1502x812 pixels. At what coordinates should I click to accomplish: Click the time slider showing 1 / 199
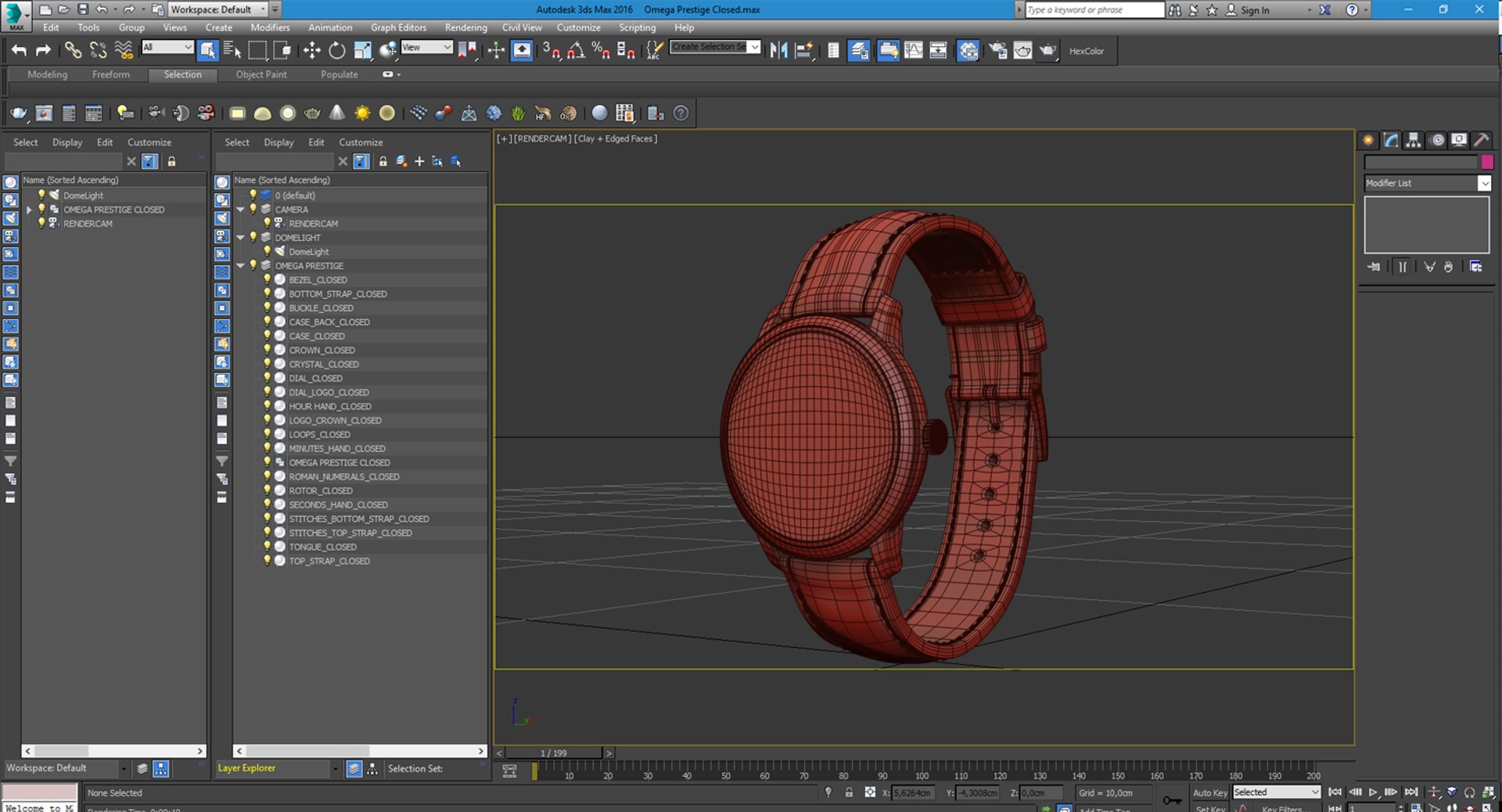(554, 753)
